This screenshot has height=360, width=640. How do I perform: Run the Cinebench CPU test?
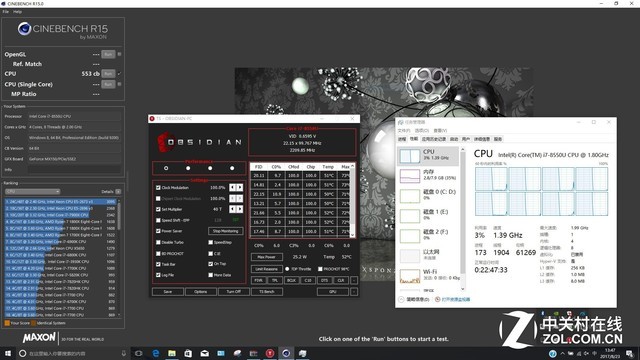(x=108, y=74)
